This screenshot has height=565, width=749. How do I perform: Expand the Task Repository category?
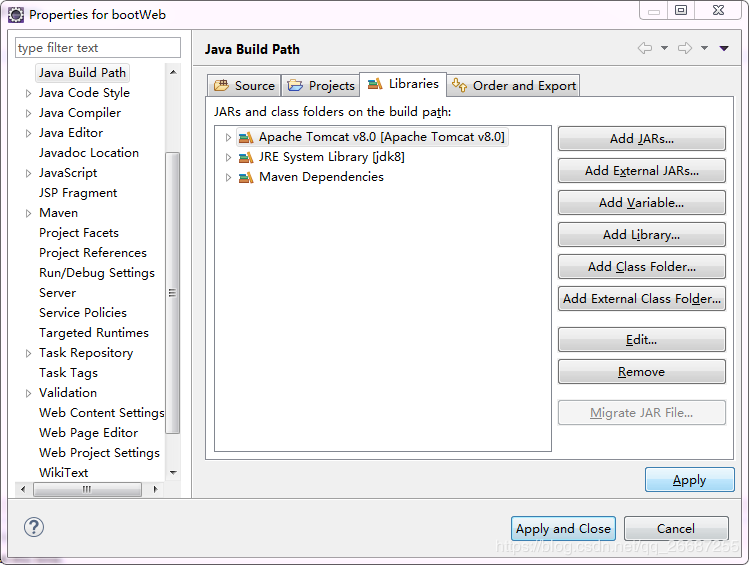coord(28,353)
